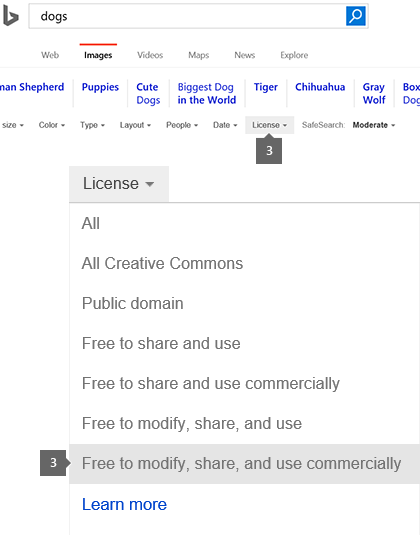
Task: Open the Color filter dropdown
Action: pyautogui.click(x=52, y=125)
